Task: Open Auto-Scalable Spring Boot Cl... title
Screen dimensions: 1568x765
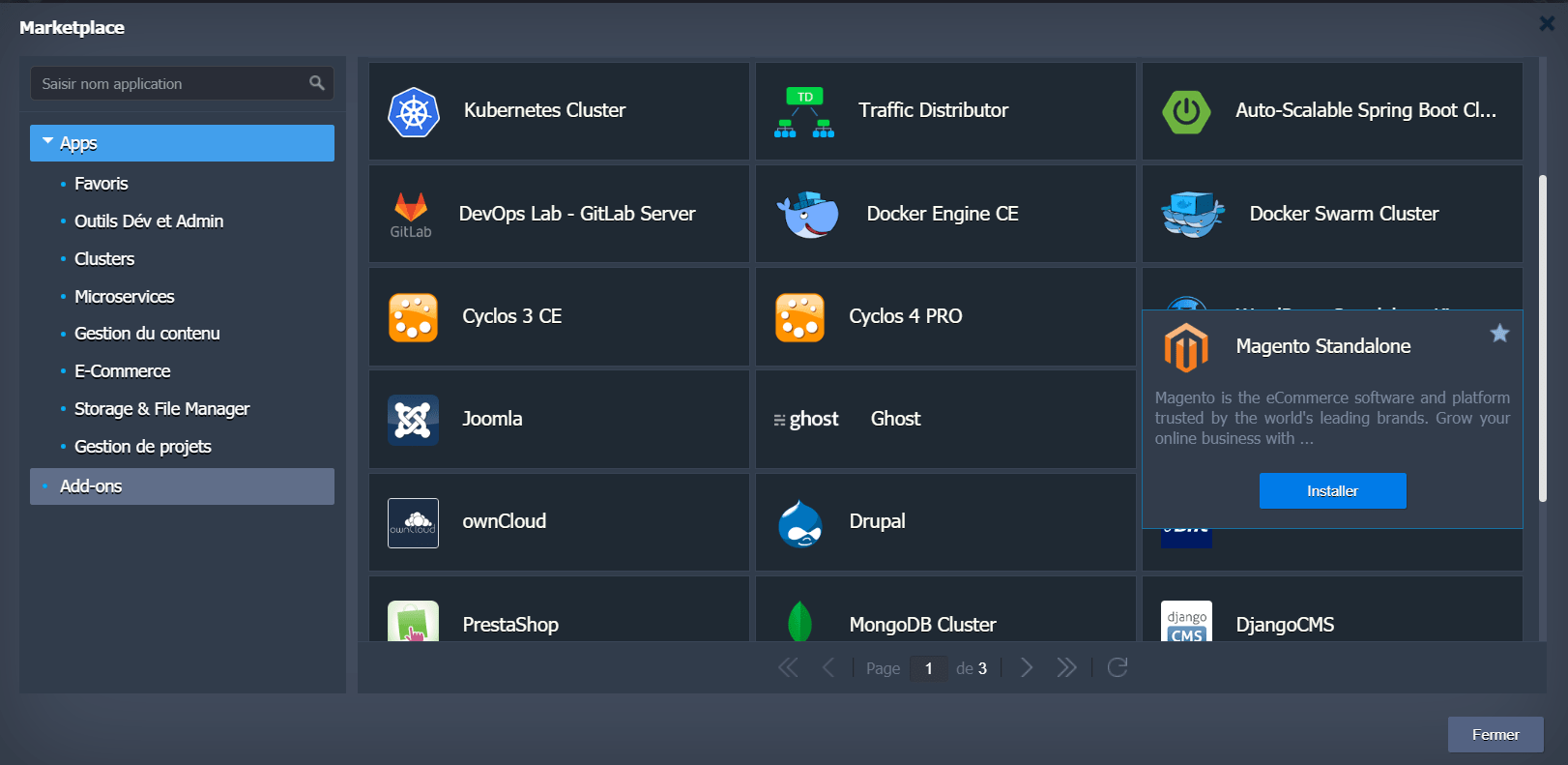Action: [x=1365, y=110]
